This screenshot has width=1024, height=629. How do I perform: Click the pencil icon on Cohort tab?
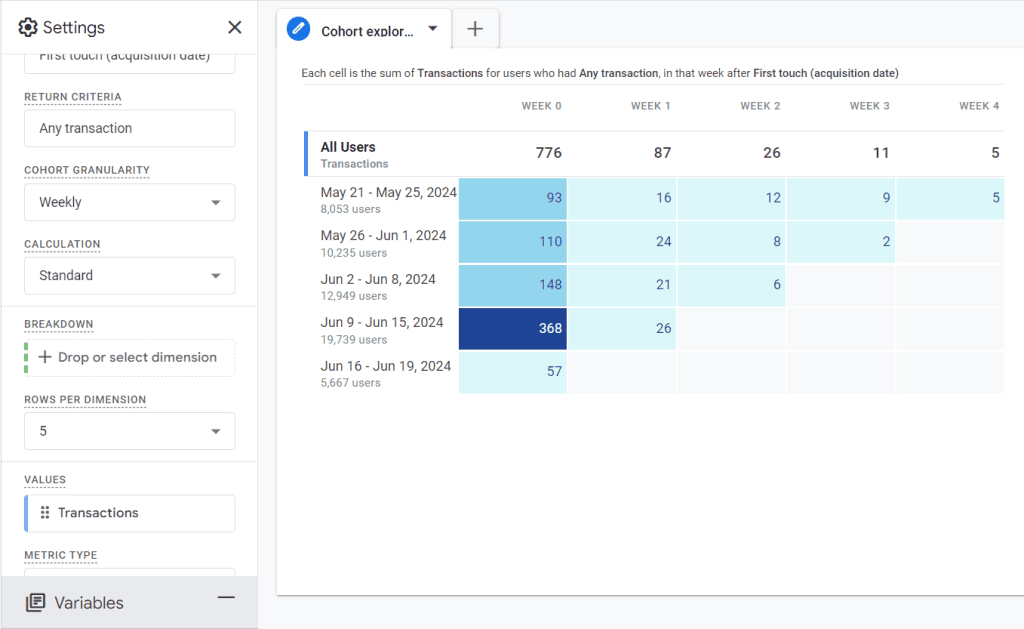click(298, 29)
